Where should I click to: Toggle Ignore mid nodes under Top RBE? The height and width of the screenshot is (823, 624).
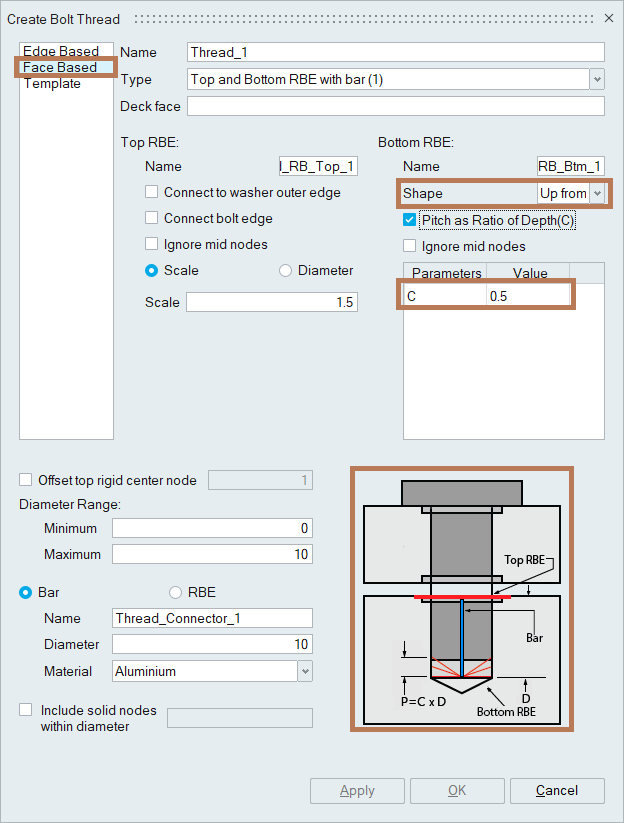152,244
